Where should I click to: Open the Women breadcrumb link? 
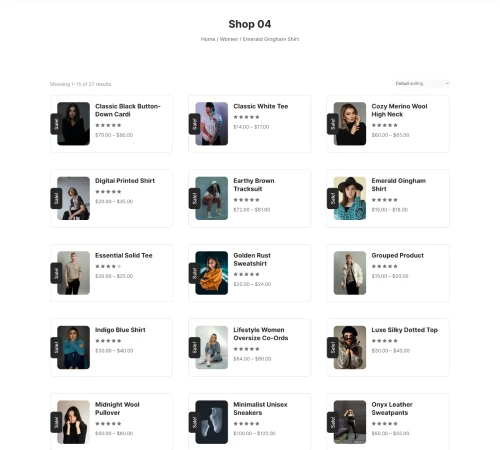click(229, 39)
